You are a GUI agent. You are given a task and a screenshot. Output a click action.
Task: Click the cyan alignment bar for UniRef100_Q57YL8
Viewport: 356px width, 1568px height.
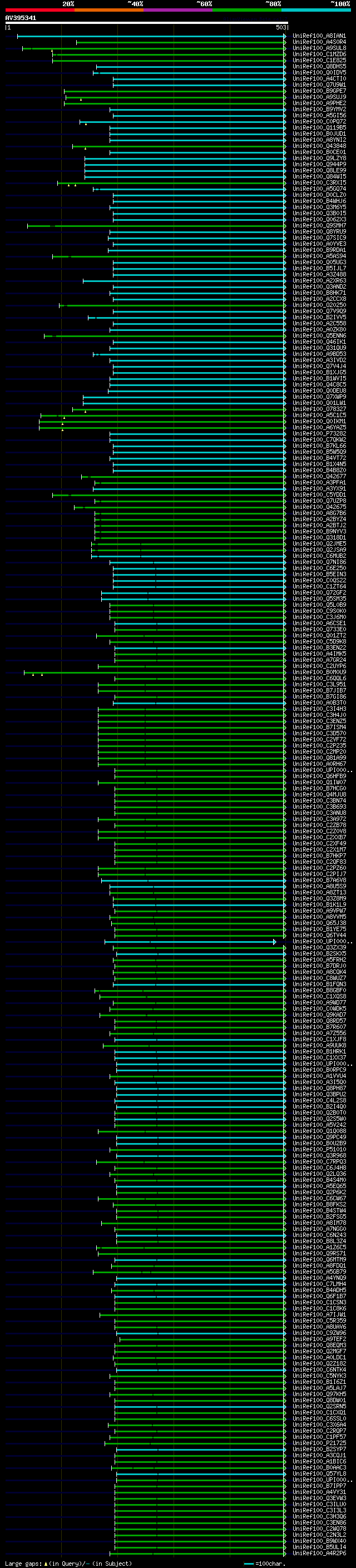tap(201, 1473)
